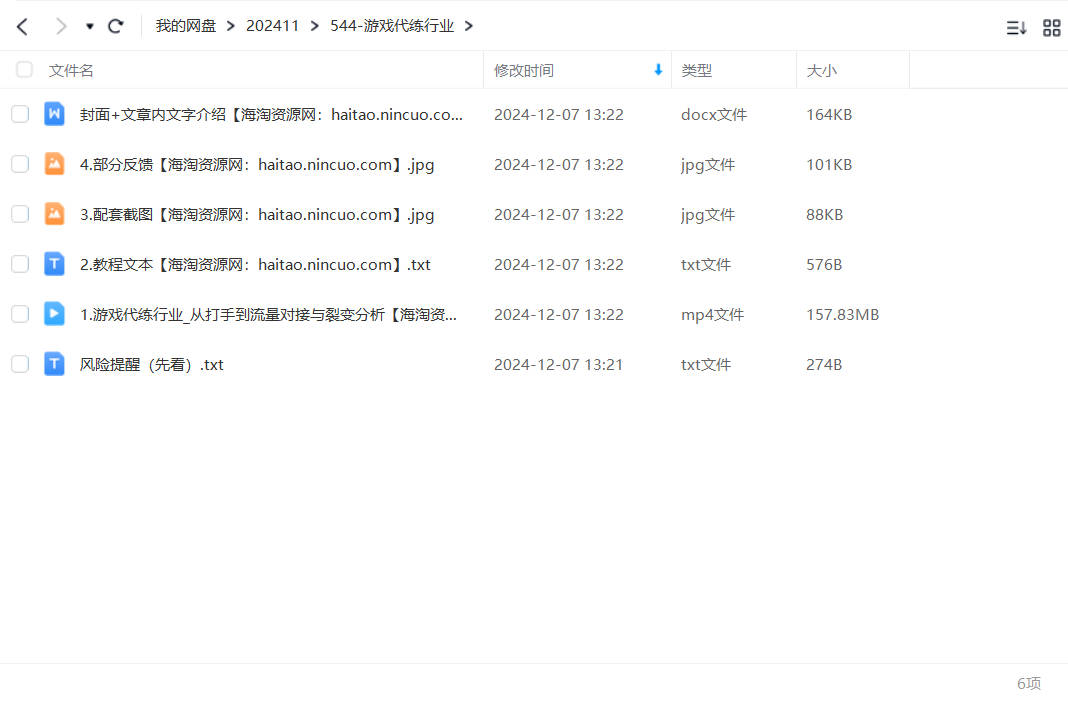This screenshot has width=1068, height=704.
Task: Go to 我的网盘 in breadcrumb
Action: coord(185,26)
